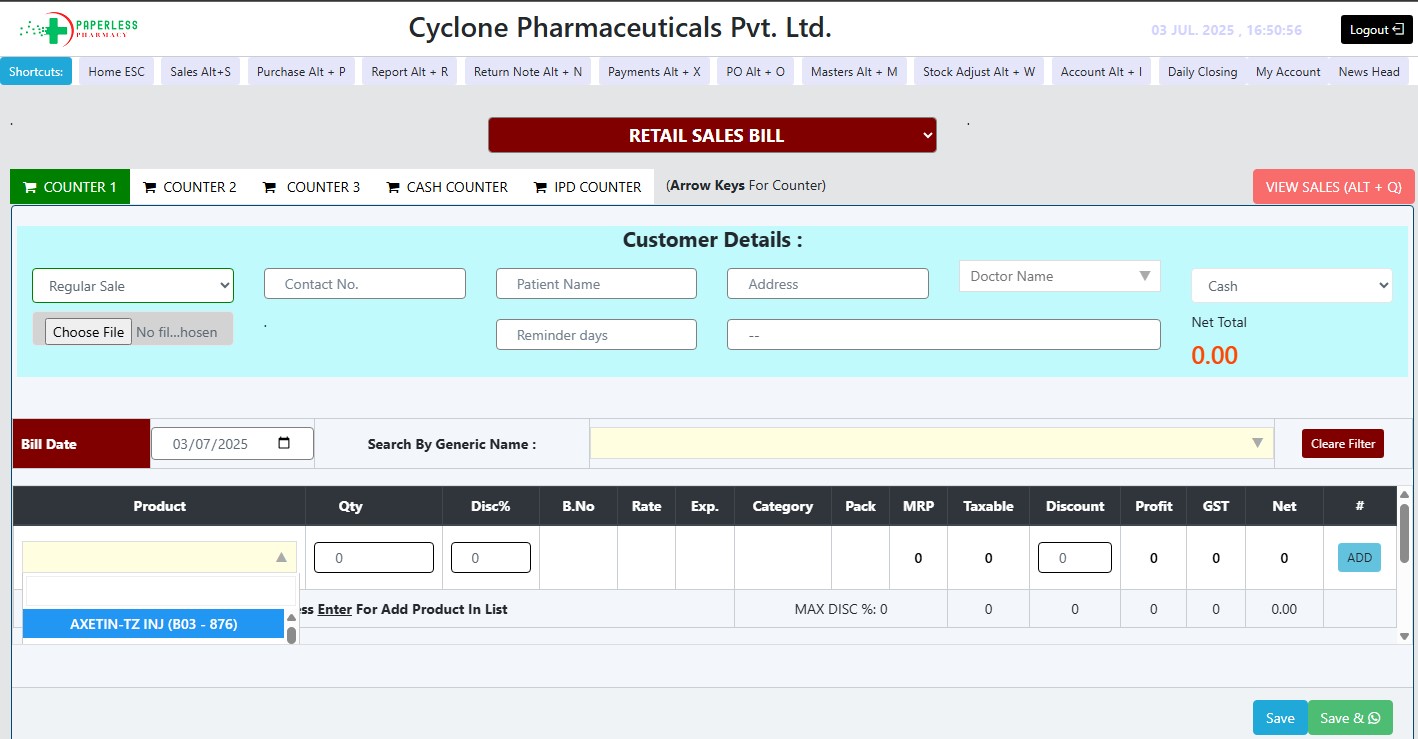The height and width of the screenshot is (739, 1418).
Task: Click the table's vertical scrollbar
Action: [x=1404, y=533]
